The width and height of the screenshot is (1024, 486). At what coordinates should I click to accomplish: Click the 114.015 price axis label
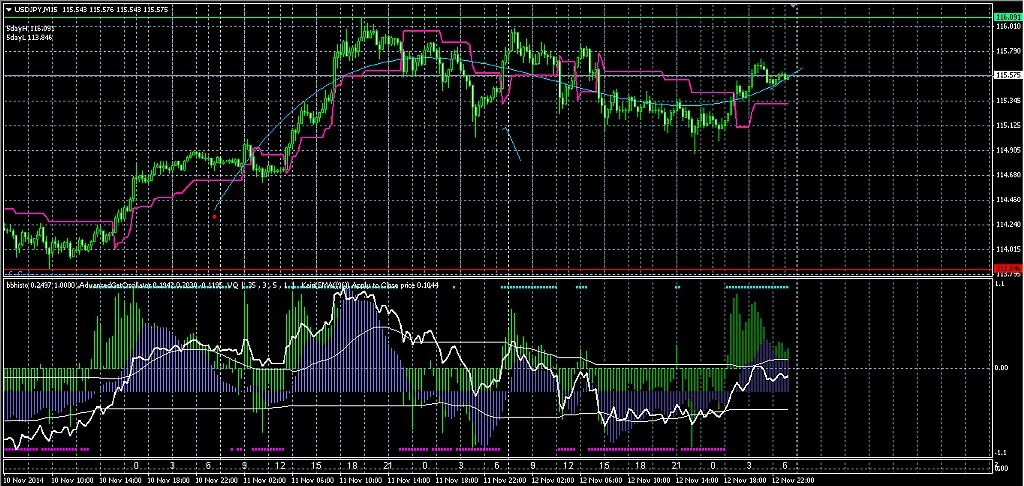[1007, 249]
